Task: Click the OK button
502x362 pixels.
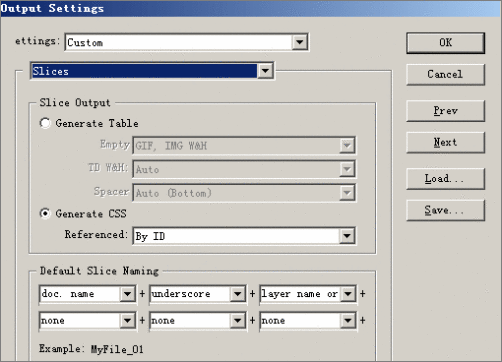Action: pyautogui.click(x=445, y=43)
